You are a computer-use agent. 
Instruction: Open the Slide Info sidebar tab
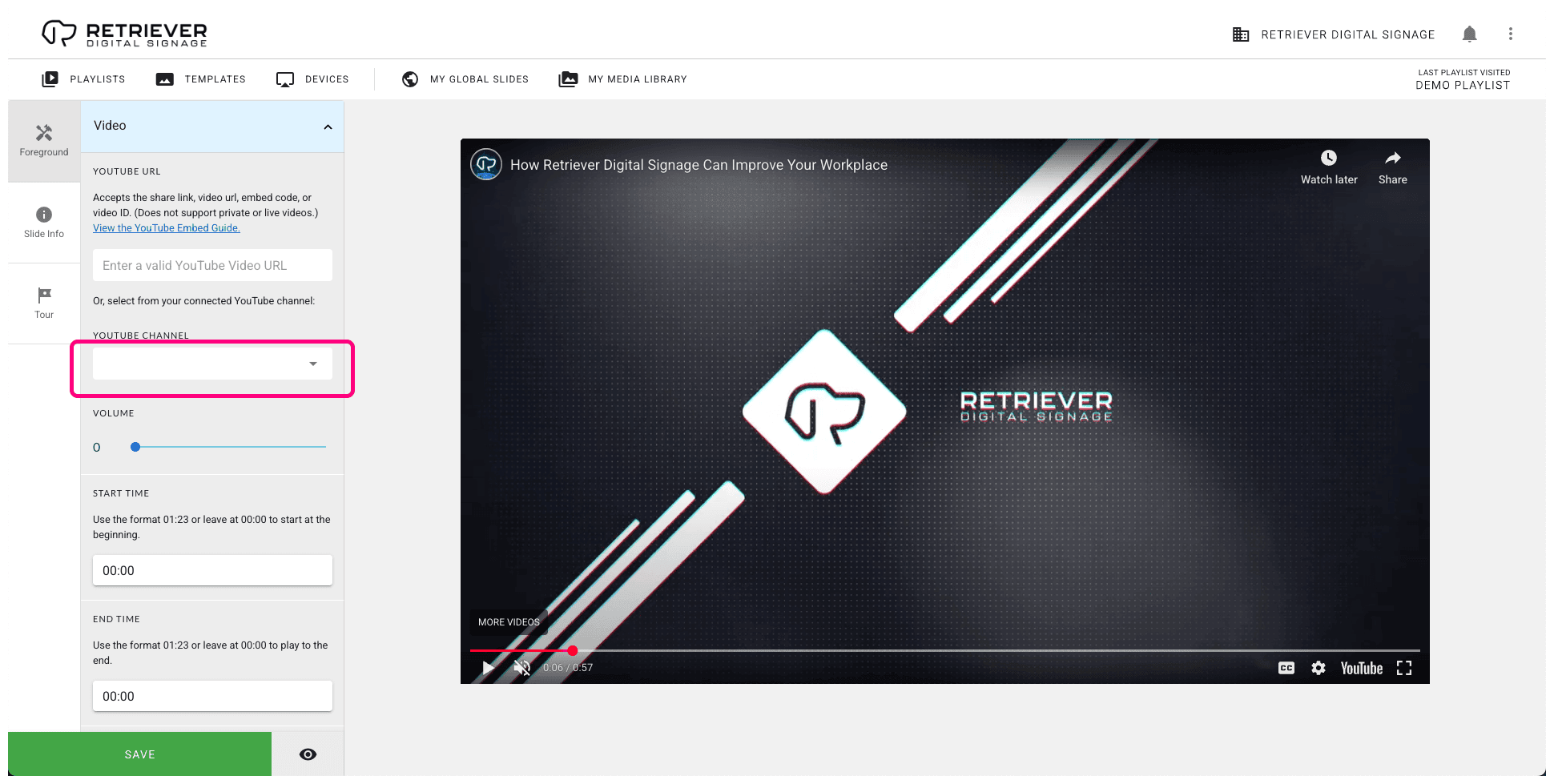44,223
